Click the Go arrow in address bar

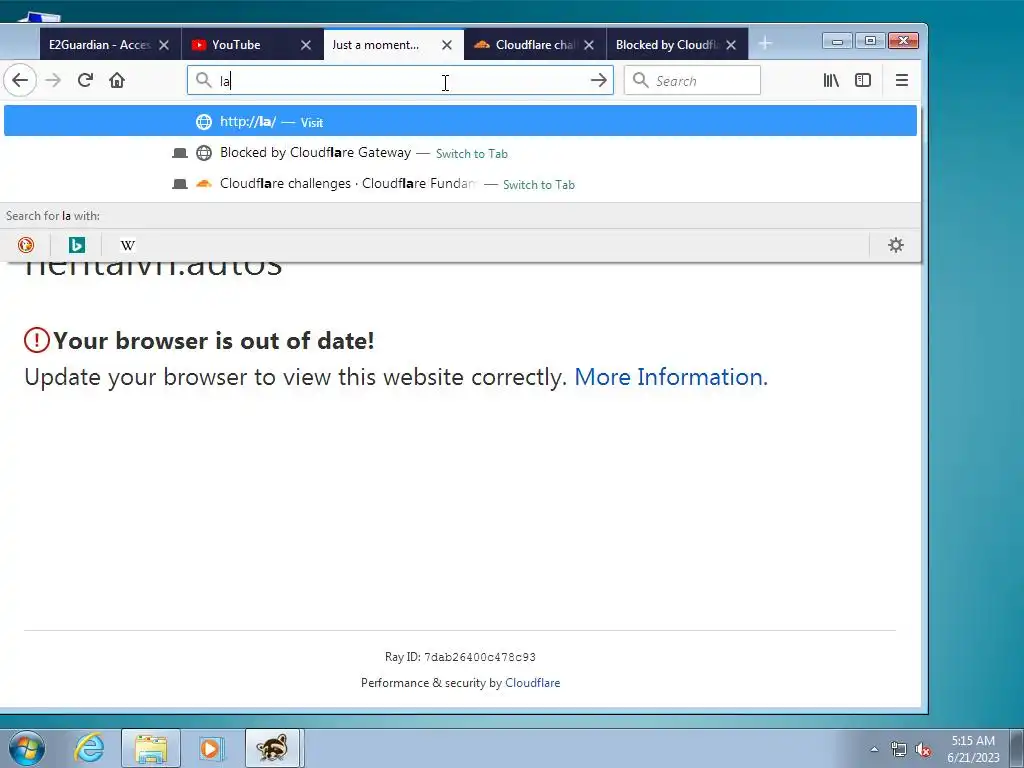598,80
